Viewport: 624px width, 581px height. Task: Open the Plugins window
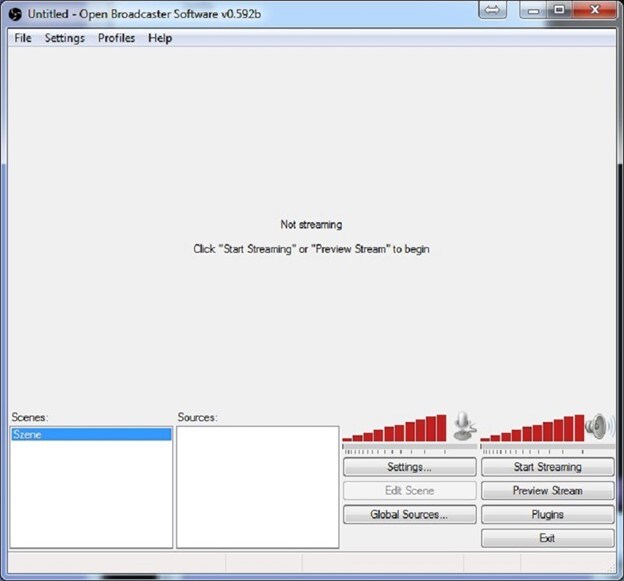pos(548,515)
